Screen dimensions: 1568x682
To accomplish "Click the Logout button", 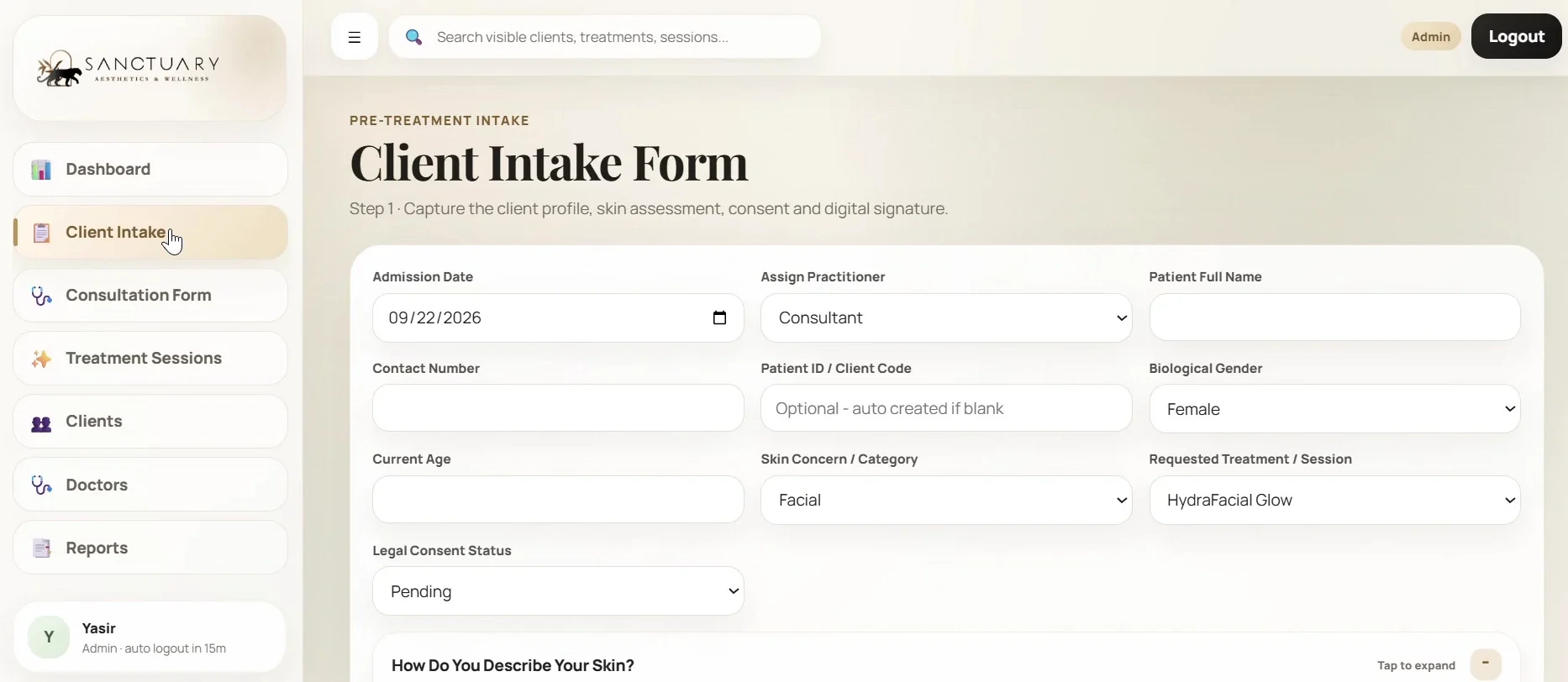I will point(1516,36).
